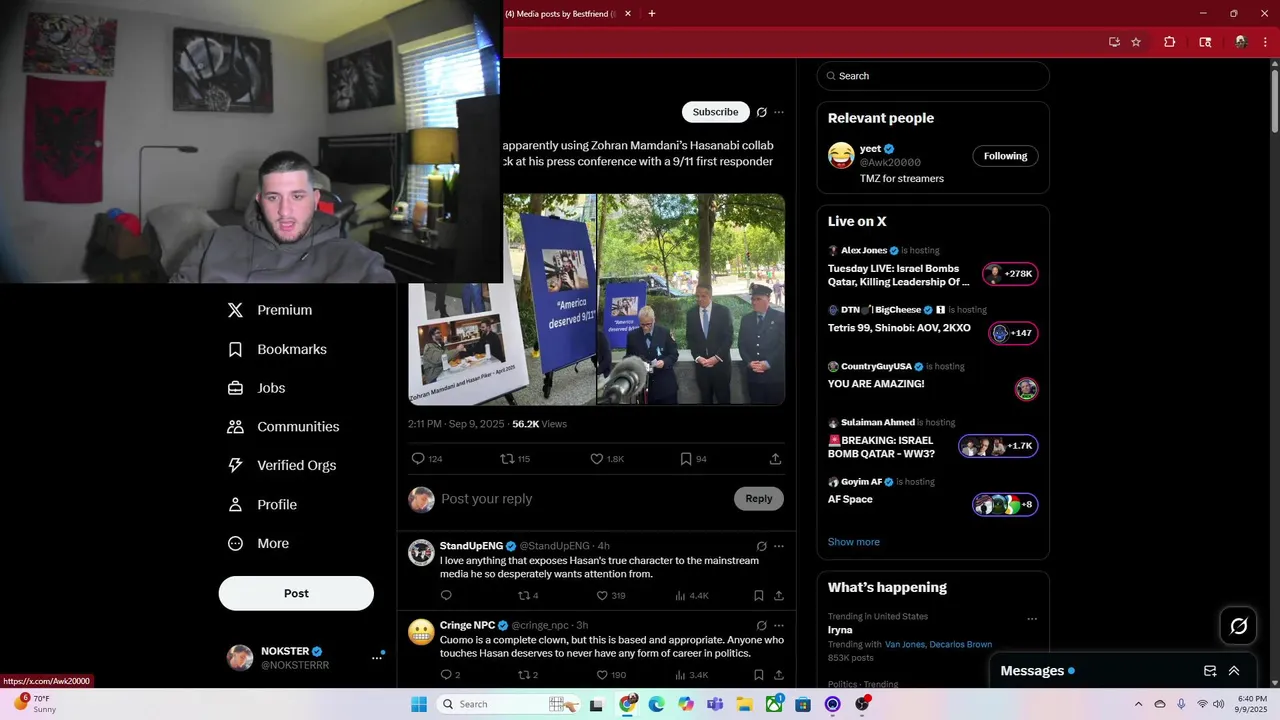
Task: Open browser Extensions puzzle icon
Action: pos(1169,42)
